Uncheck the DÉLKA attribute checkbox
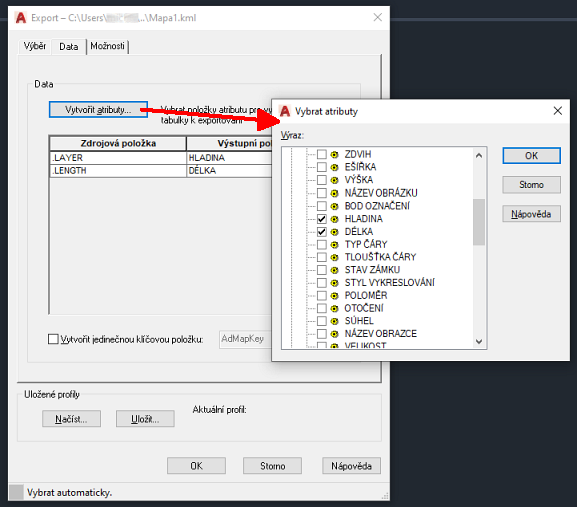Viewport: 577px width, 507px height. 322,232
